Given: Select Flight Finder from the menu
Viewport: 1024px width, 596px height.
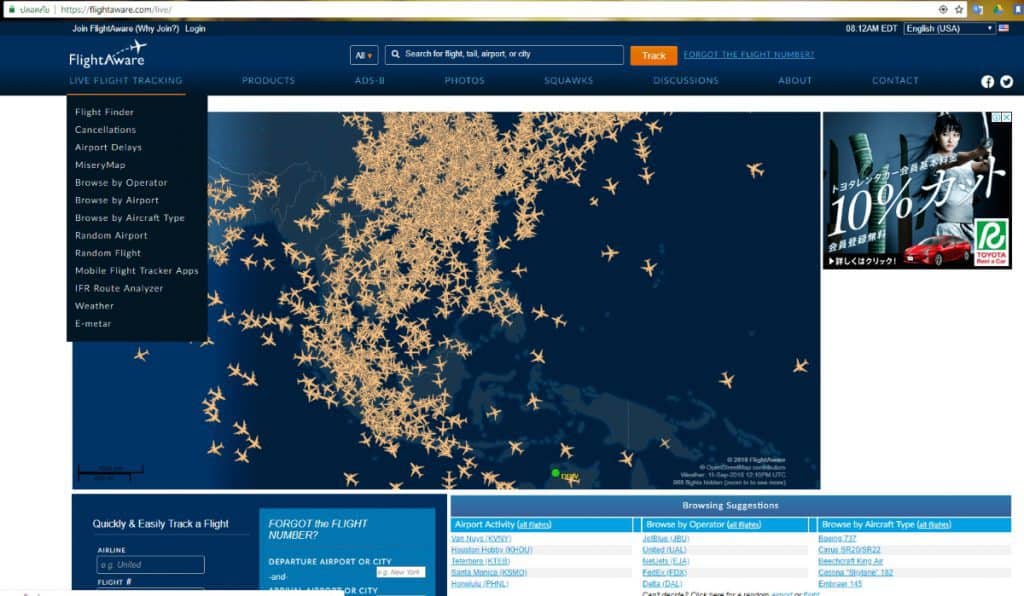Looking at the screenshot, I should pos(104,112).
